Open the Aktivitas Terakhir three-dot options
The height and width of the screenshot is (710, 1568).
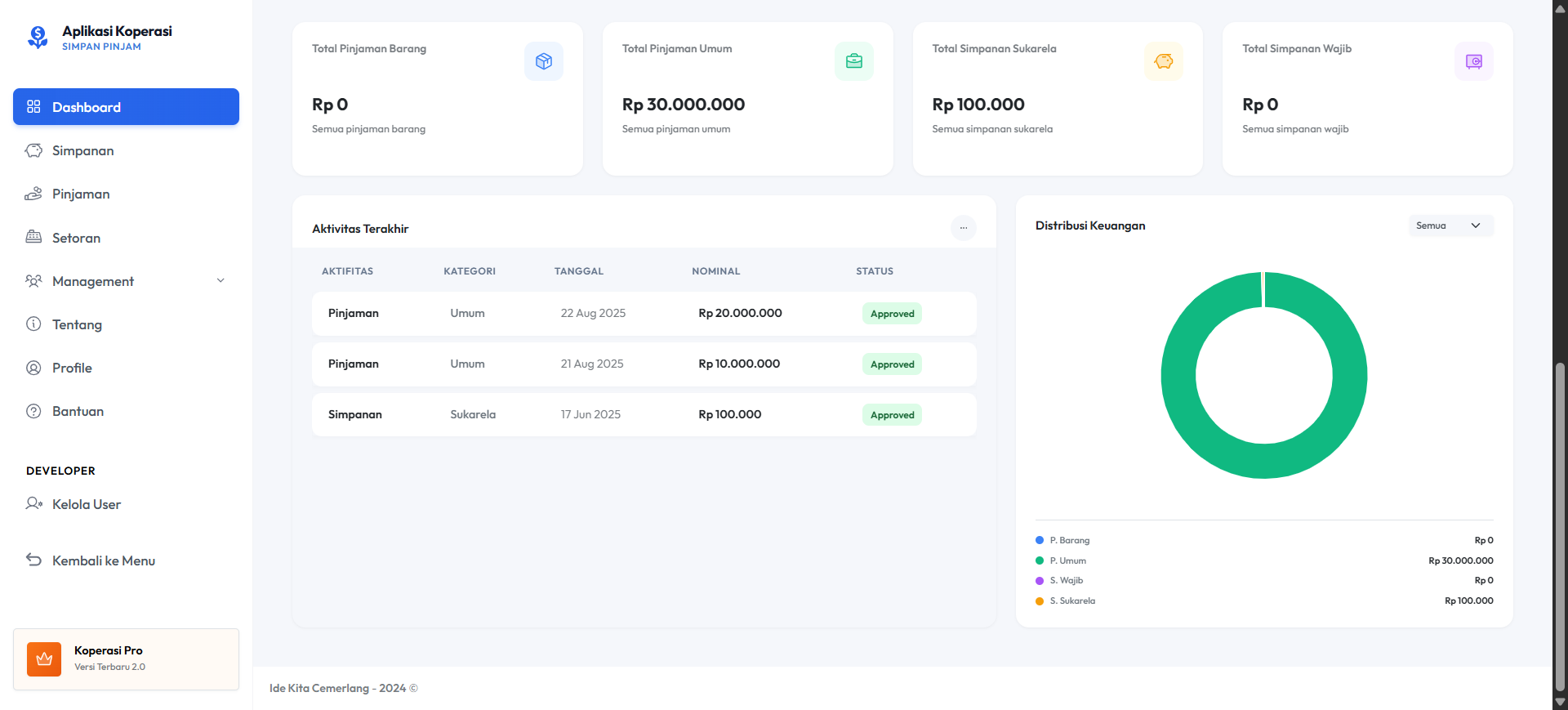click(x=964, y=228)
